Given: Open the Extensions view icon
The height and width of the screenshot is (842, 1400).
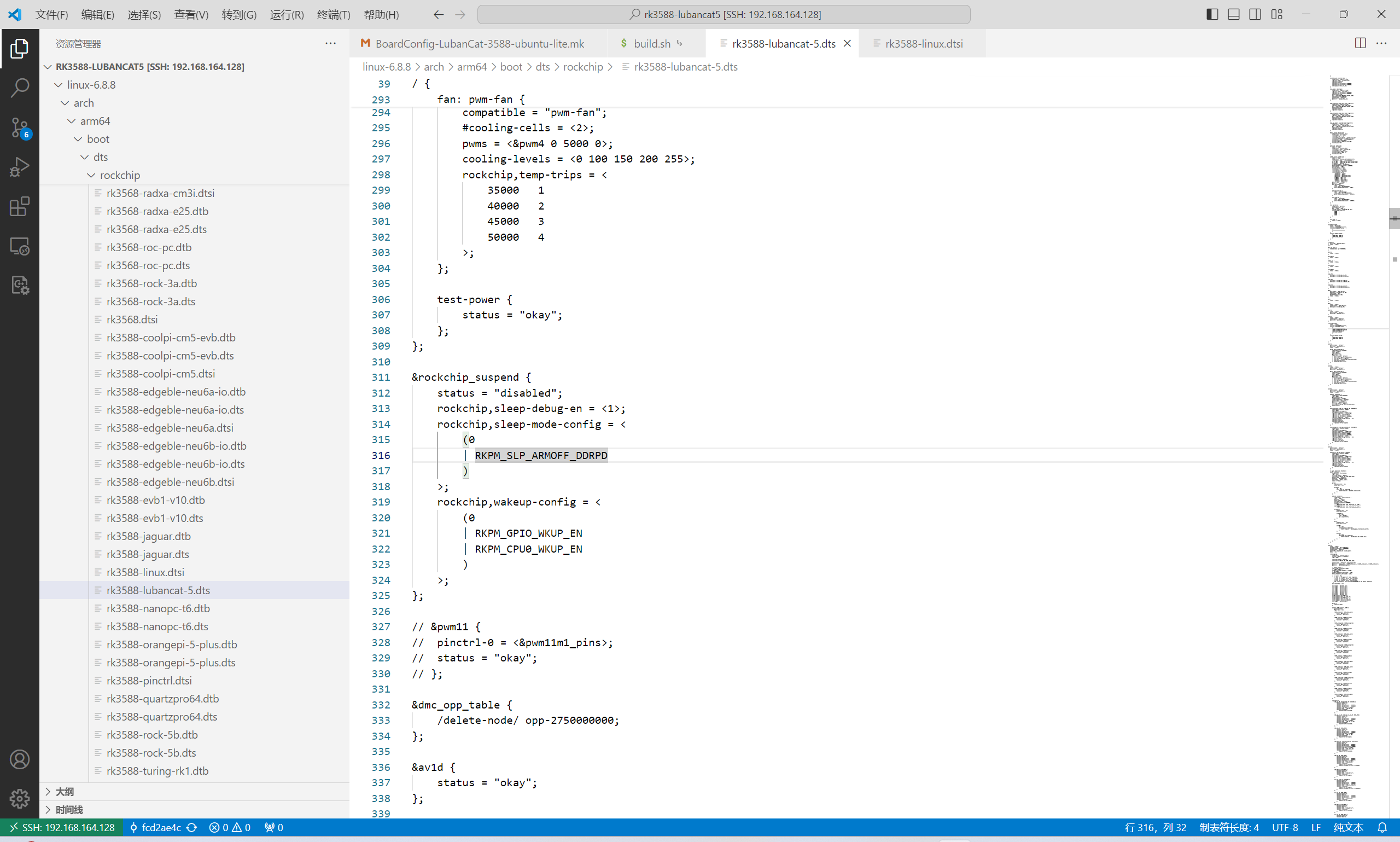Looking at the screenshot, I should click(19, 206).
